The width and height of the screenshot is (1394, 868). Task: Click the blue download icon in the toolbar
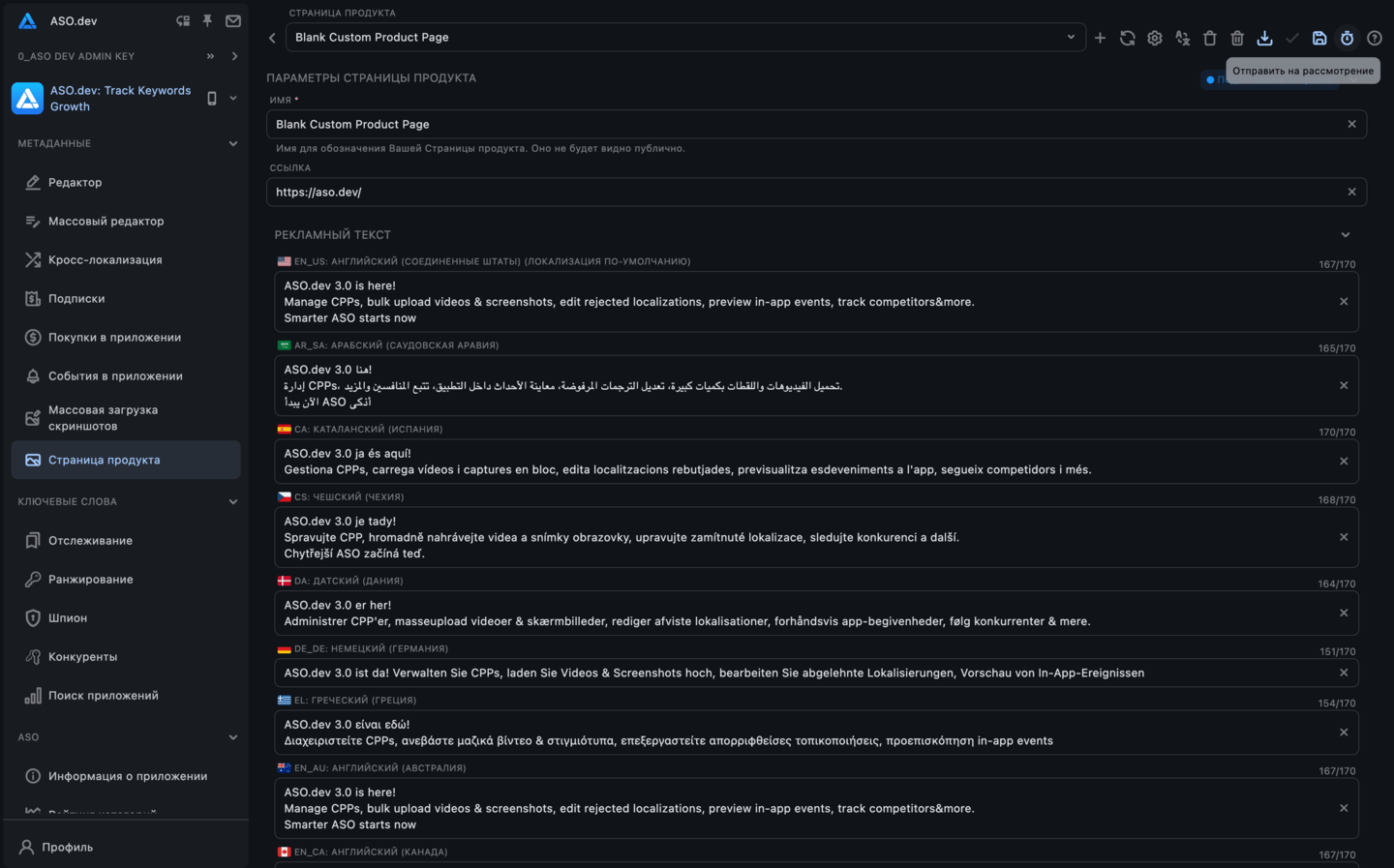[1264, 38]
